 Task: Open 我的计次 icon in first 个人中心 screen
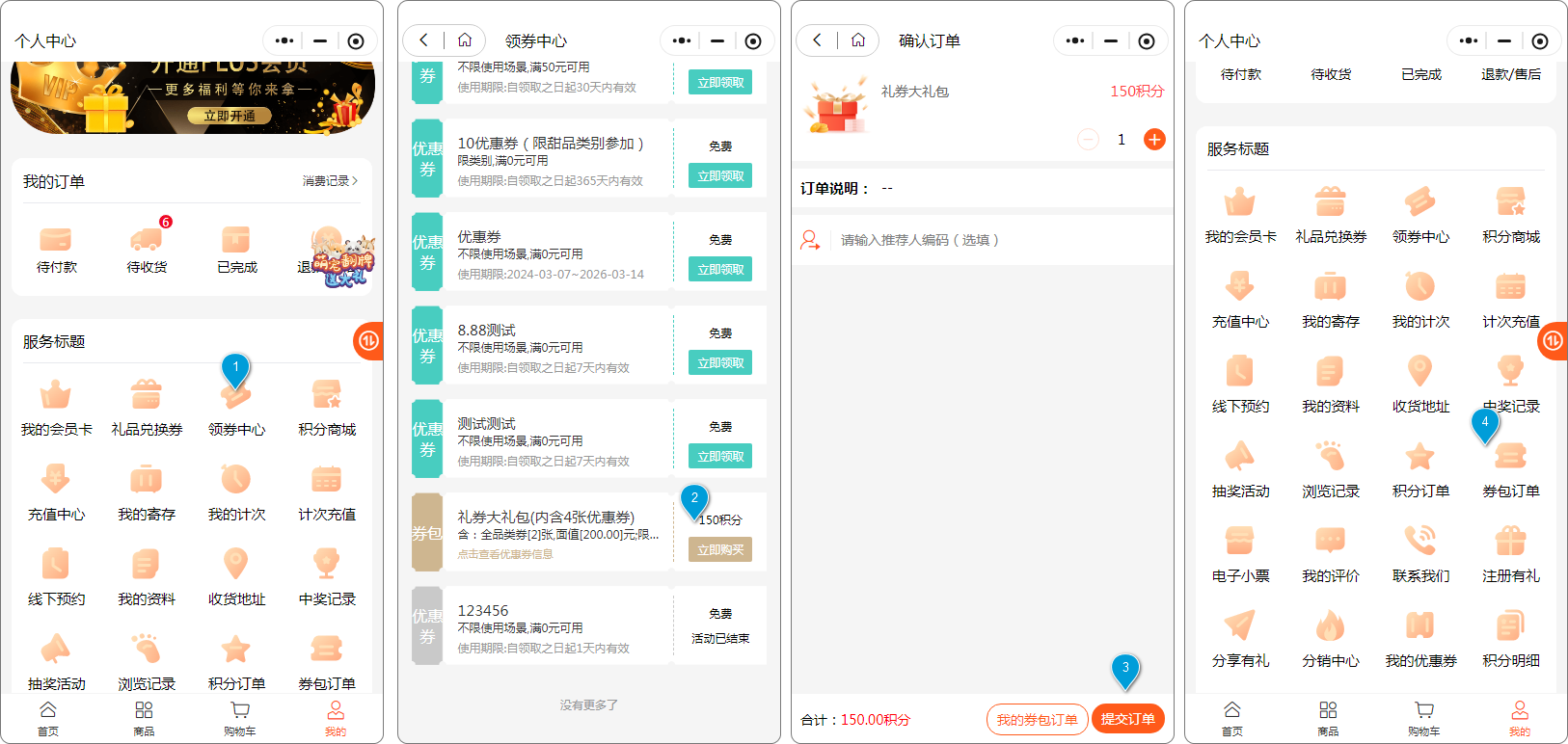coord(236,479)
